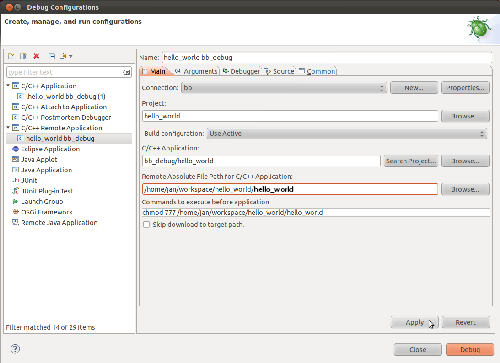Click the C/C++ Remote Application category icon
Image resolution: width=500 pixels, height=363 pixels.
[16, 128]
